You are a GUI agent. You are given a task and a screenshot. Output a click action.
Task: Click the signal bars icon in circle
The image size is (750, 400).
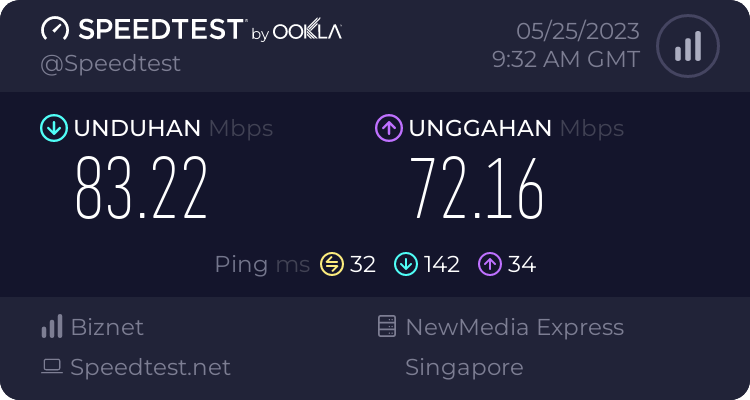[687, 46]
